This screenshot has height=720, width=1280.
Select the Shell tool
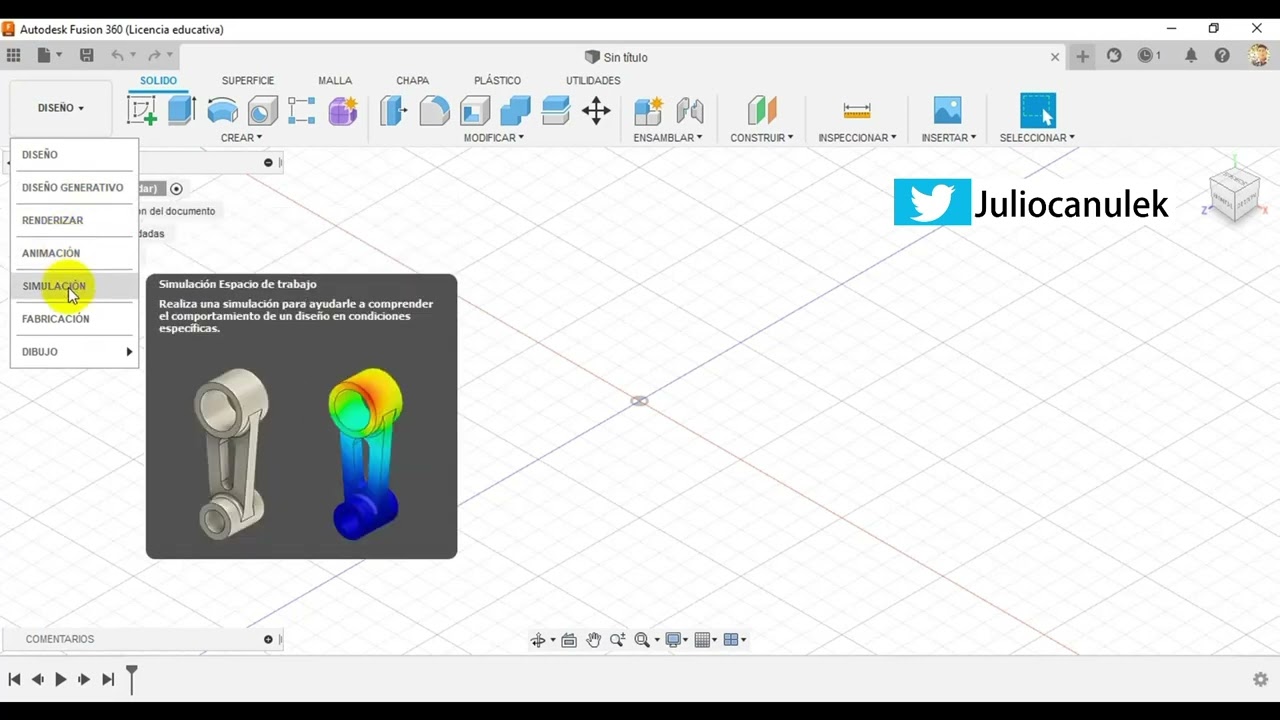[x=475, y=110]
